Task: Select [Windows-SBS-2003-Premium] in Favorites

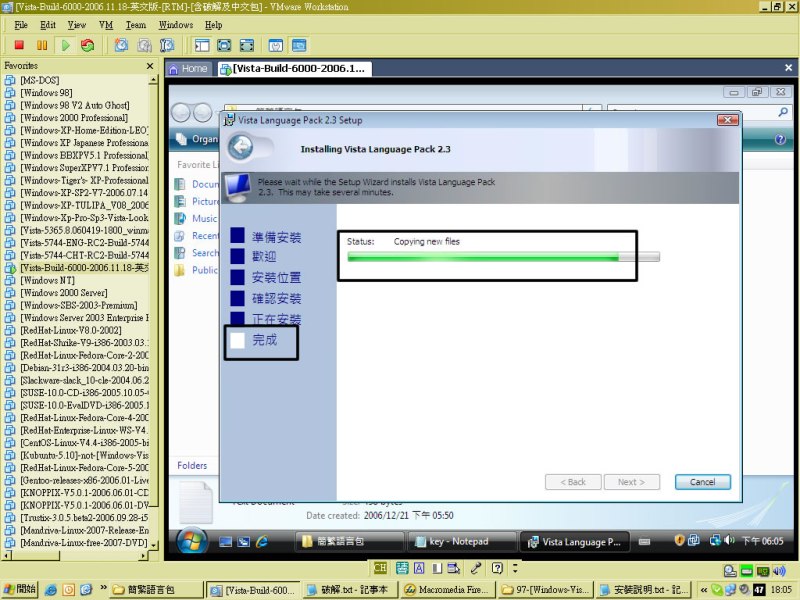Action: point(79,306)
